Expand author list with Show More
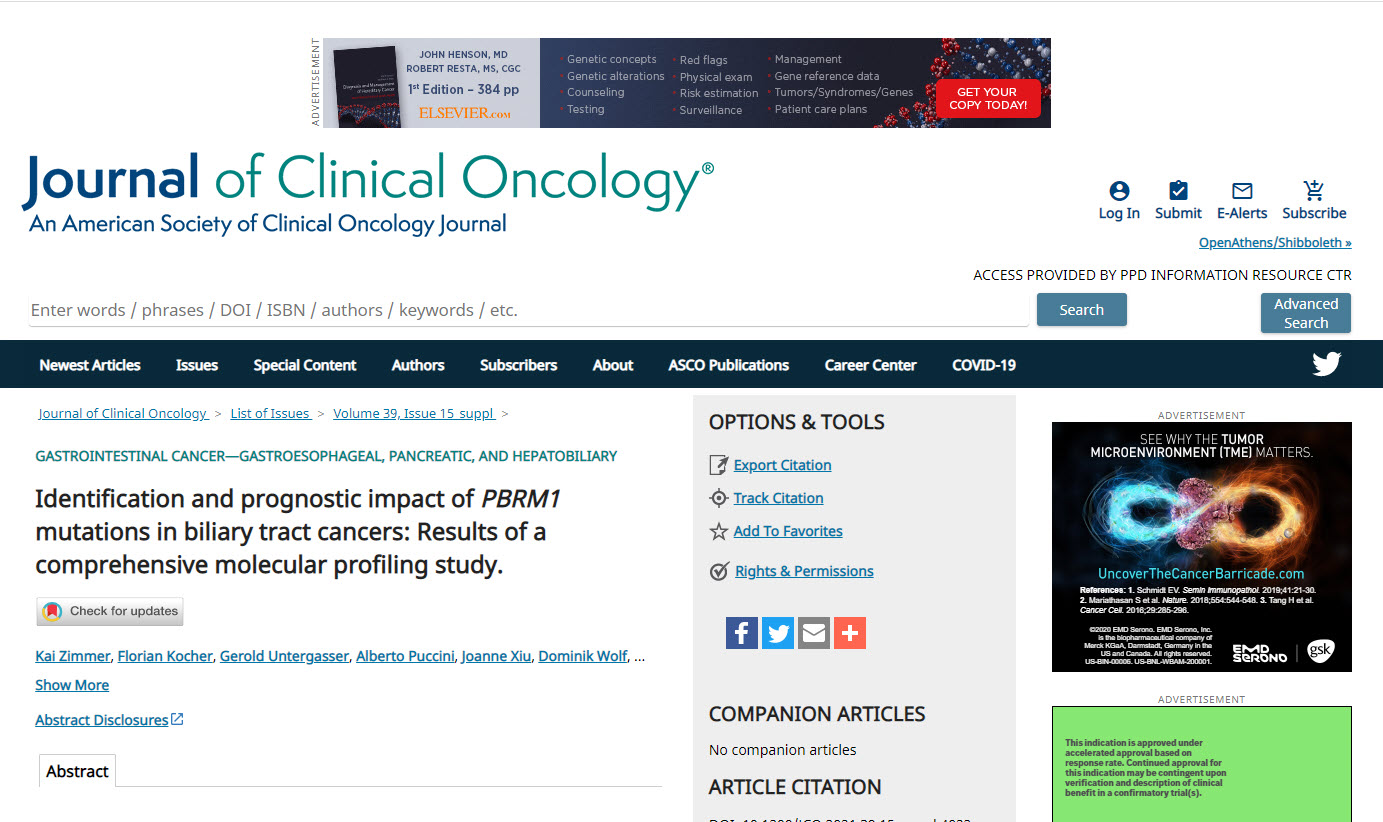The height and width of the screenshot is (822, 1383). point(72,685)
